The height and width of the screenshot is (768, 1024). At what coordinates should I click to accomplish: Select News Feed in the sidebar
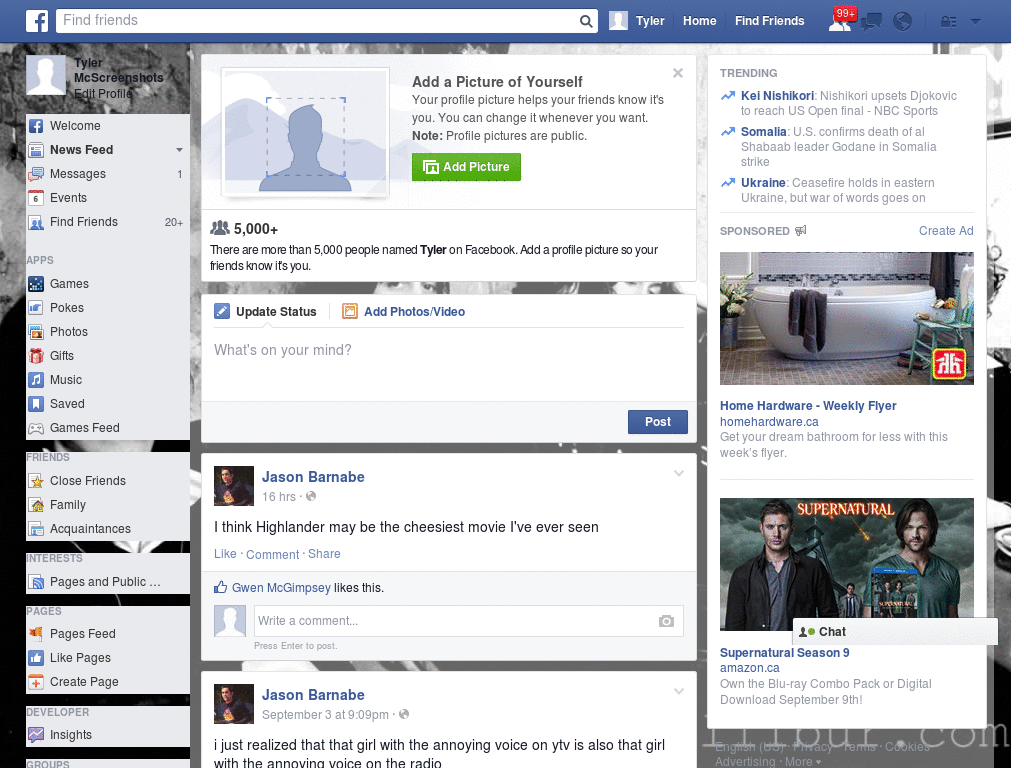[82, 150]
